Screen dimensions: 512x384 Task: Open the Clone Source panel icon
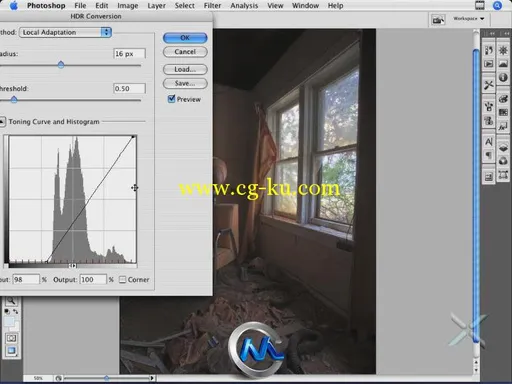tap(489, 120)
